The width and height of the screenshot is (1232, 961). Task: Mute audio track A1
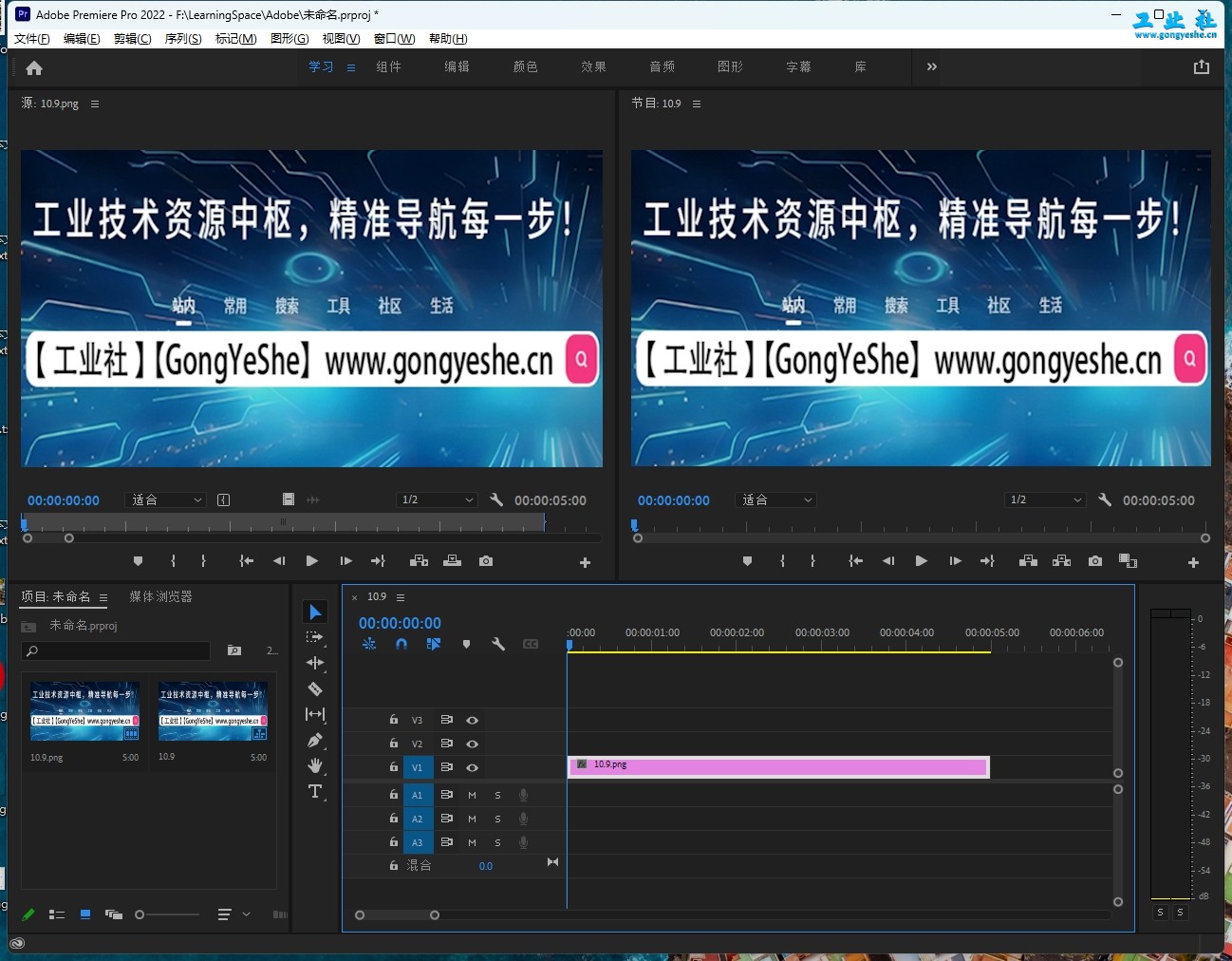coord(472,795)
